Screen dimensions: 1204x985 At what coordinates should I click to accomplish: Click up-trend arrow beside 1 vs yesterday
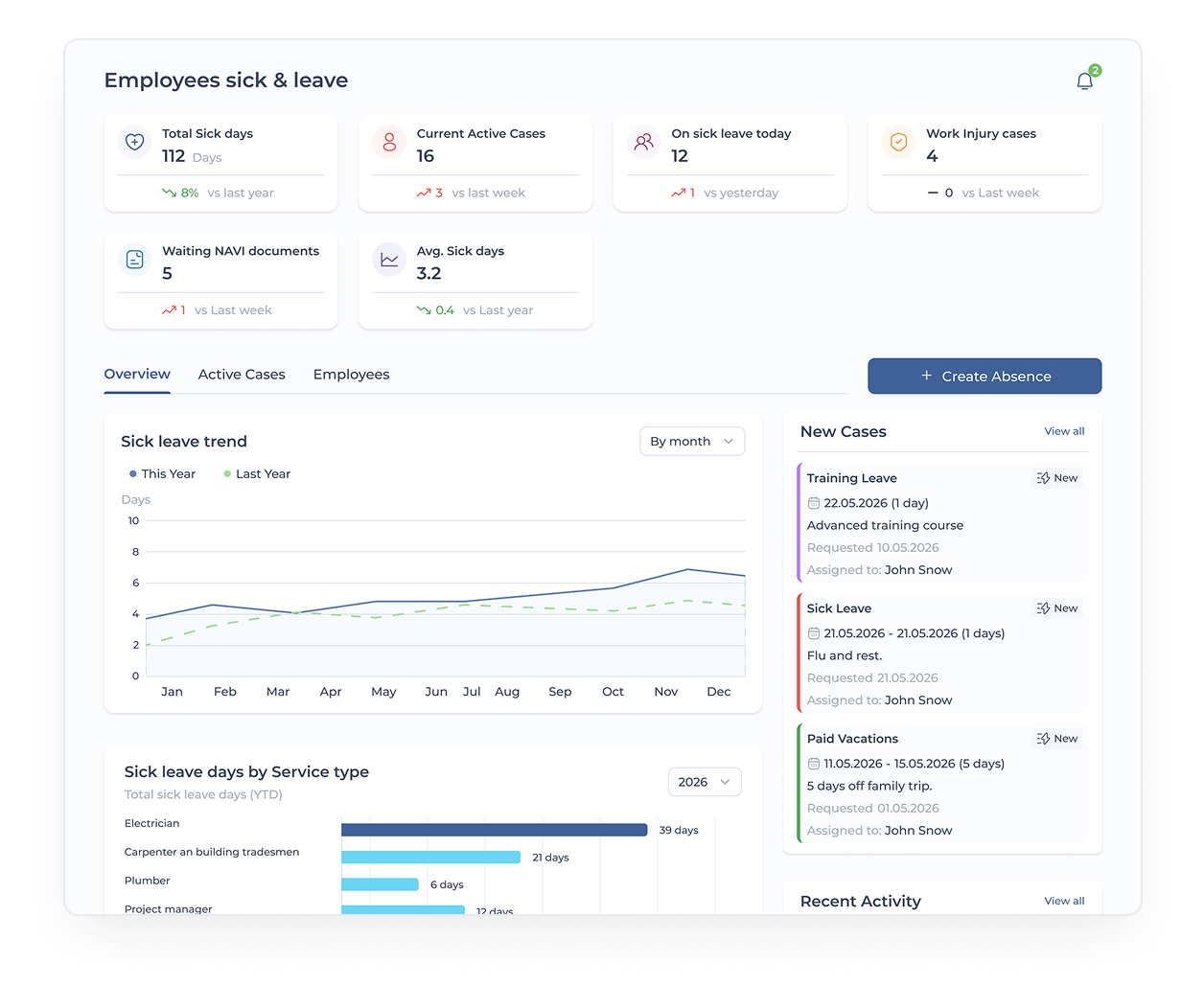pyautogui.click(x=679, y=193)
